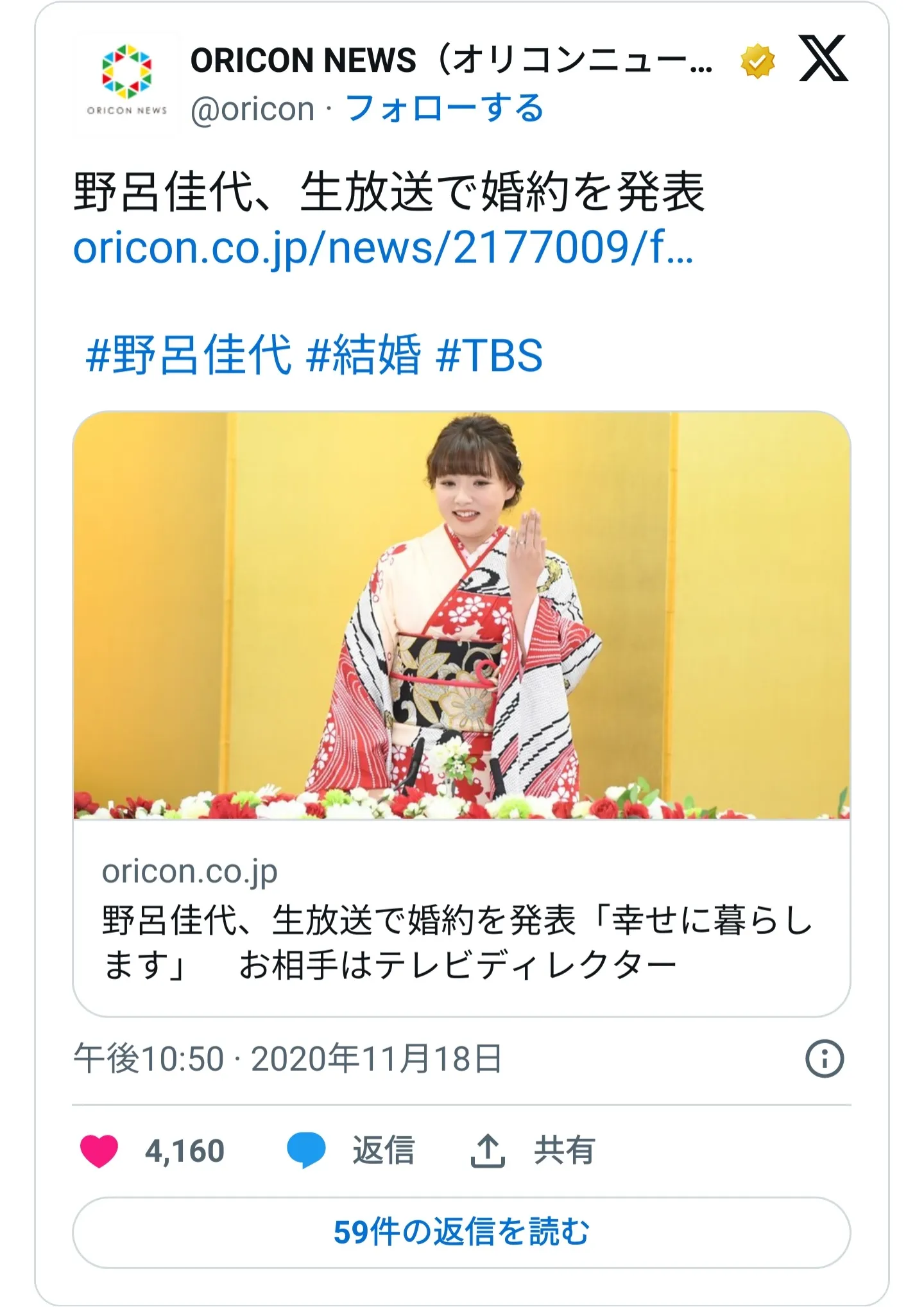Open the oricon.co.jp/news/2177009 link

[x=383, y=248]
